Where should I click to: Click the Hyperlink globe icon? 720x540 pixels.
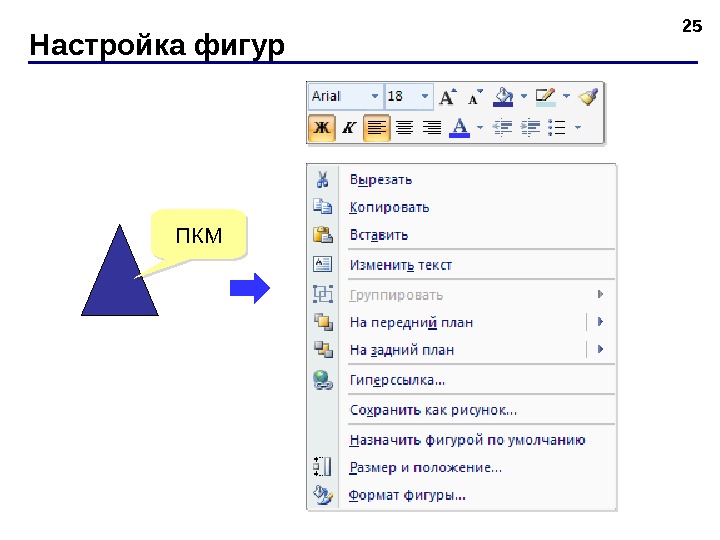click(323, 380)
